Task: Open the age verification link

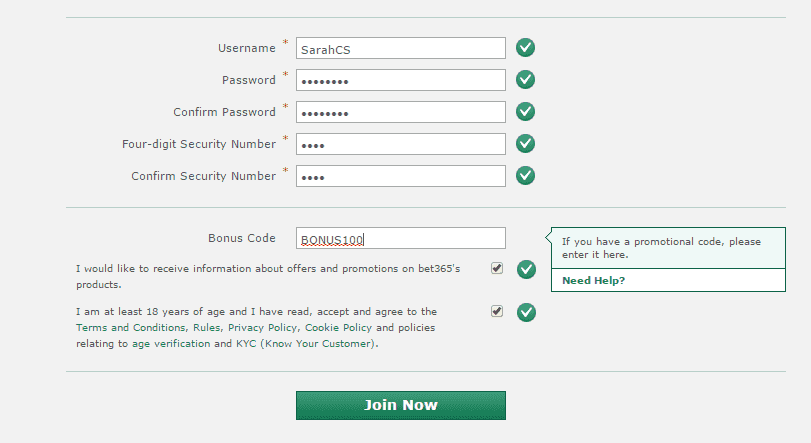Action: [171, 344]
